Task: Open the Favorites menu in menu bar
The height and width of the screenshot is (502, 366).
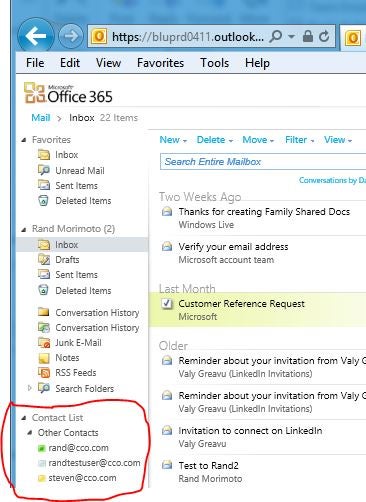Action: (160, 63)
